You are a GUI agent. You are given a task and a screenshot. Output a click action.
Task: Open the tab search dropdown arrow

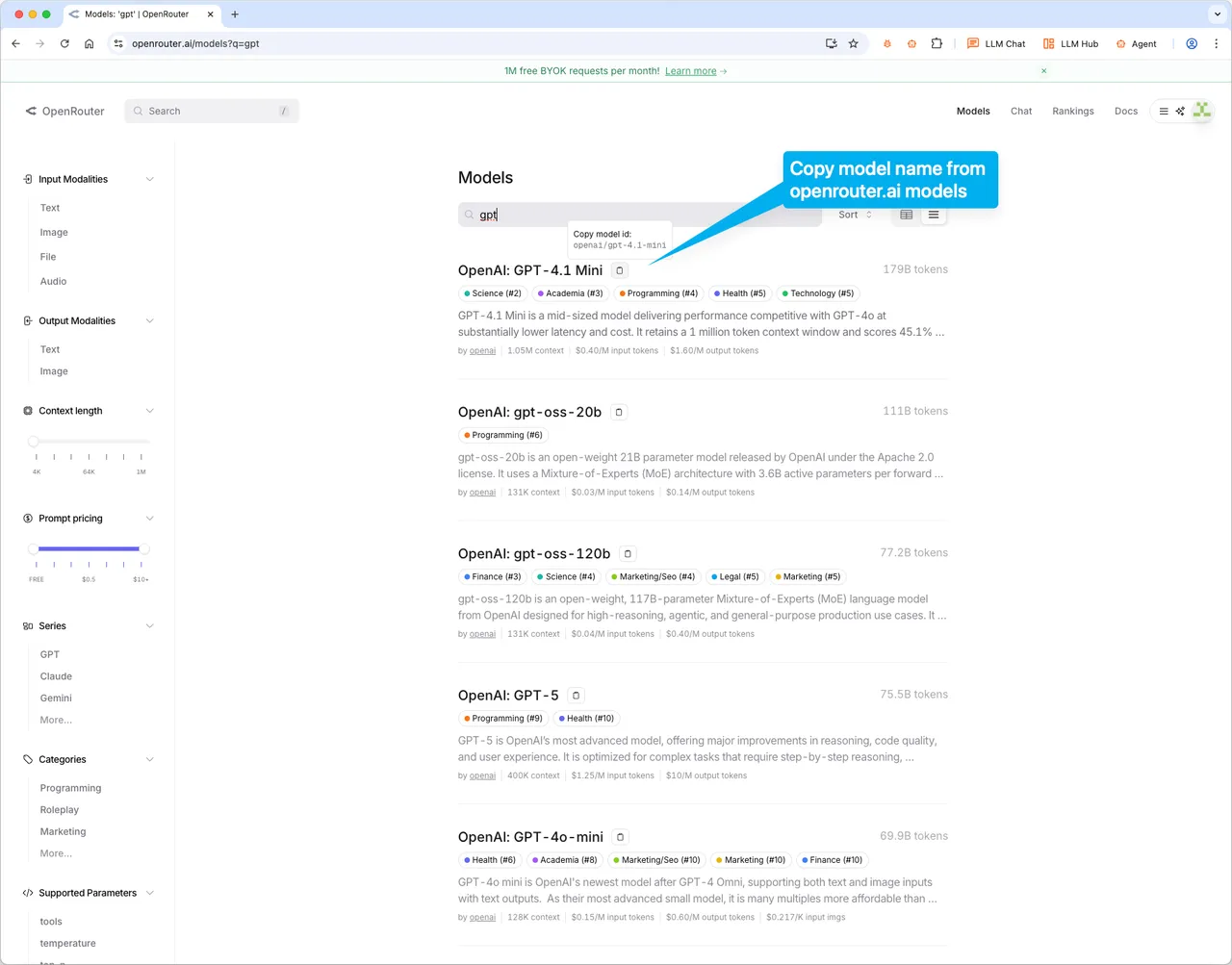1218,14
